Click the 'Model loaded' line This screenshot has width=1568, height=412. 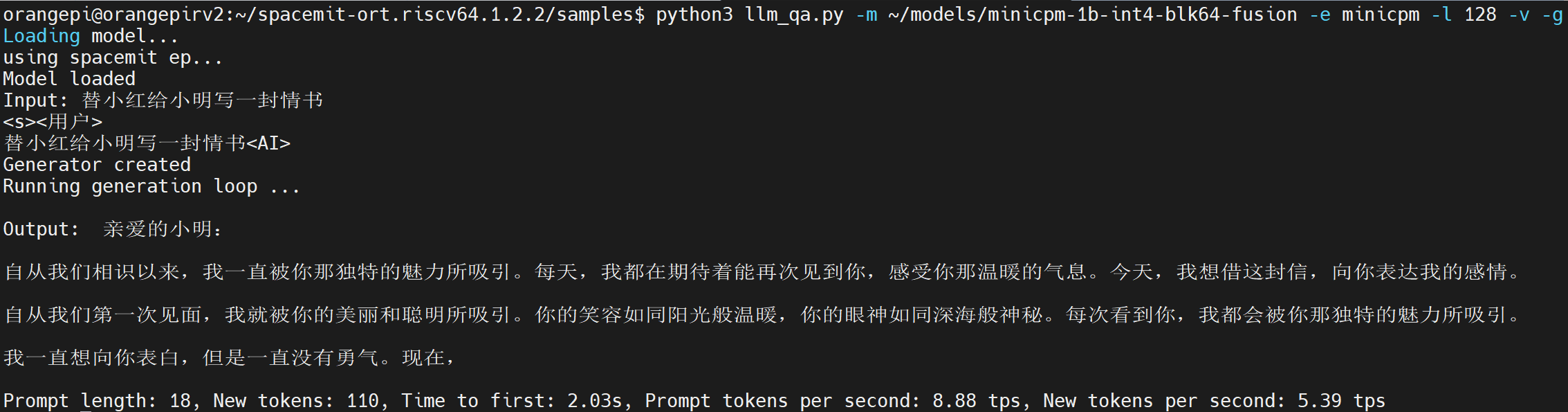[x=69, y=79]
